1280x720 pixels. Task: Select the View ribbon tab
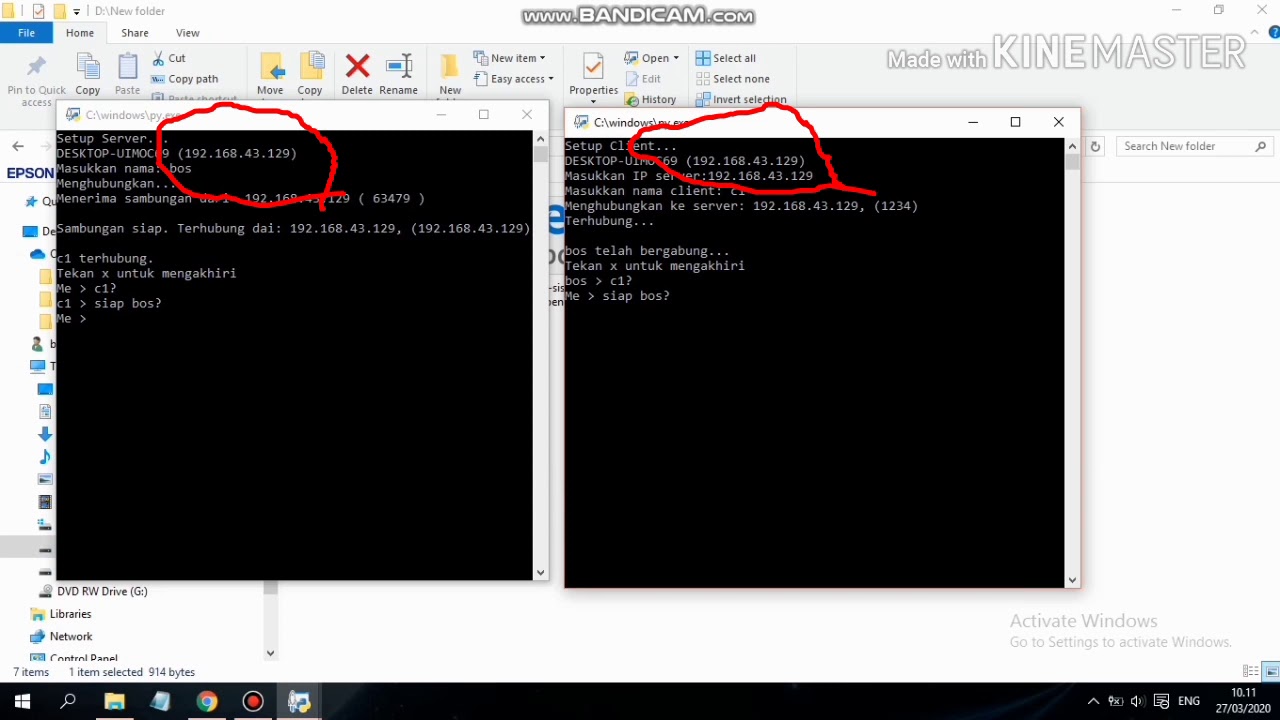(187, 33)
